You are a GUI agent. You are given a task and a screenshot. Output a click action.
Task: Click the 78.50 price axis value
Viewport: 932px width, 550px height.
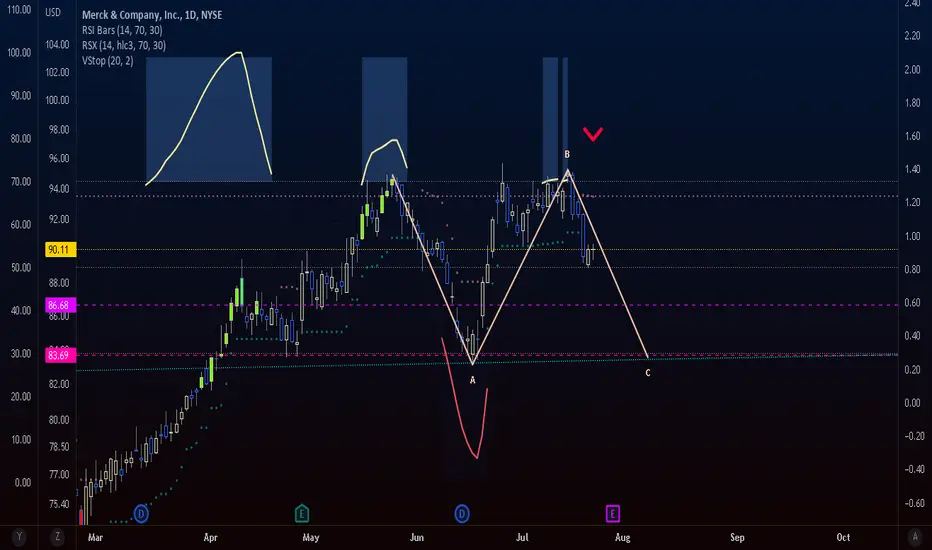[58, 447]
